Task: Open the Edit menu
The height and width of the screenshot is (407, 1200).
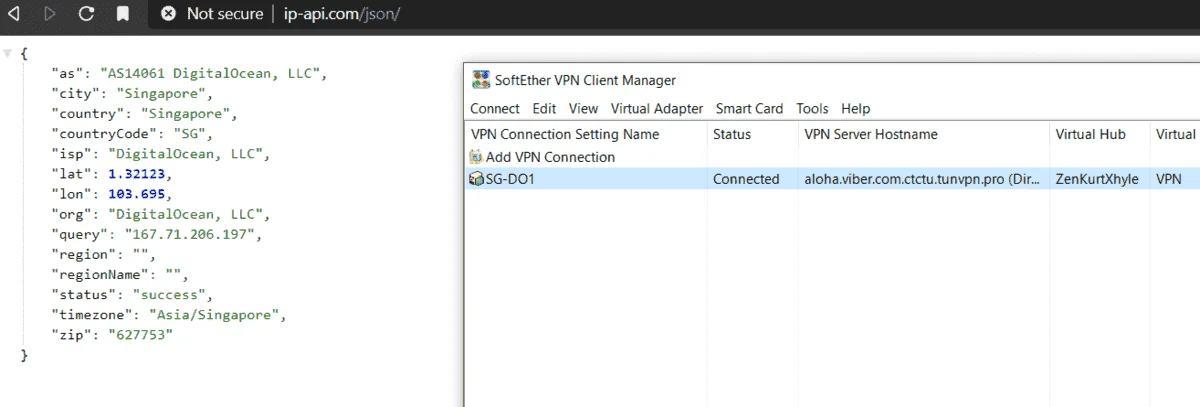Action: click(544, 108)
